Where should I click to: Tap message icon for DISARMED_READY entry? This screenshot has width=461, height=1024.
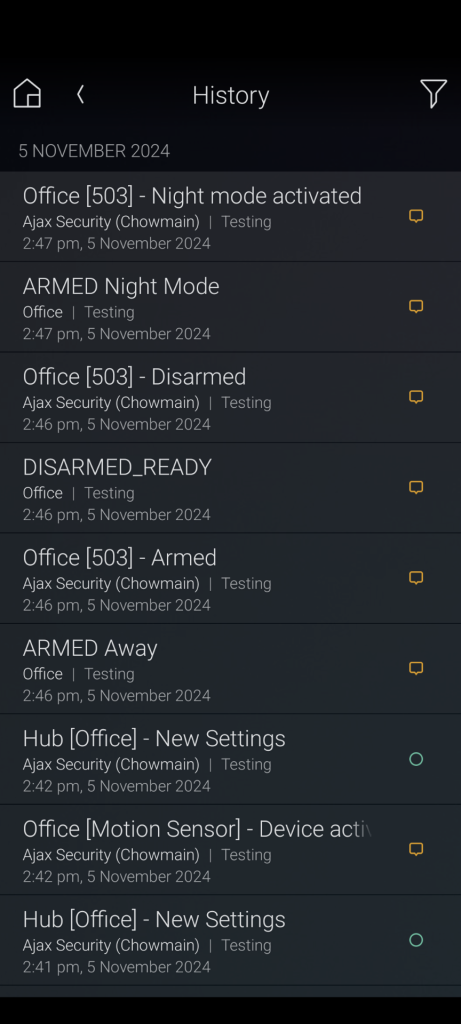click(416, 487)
